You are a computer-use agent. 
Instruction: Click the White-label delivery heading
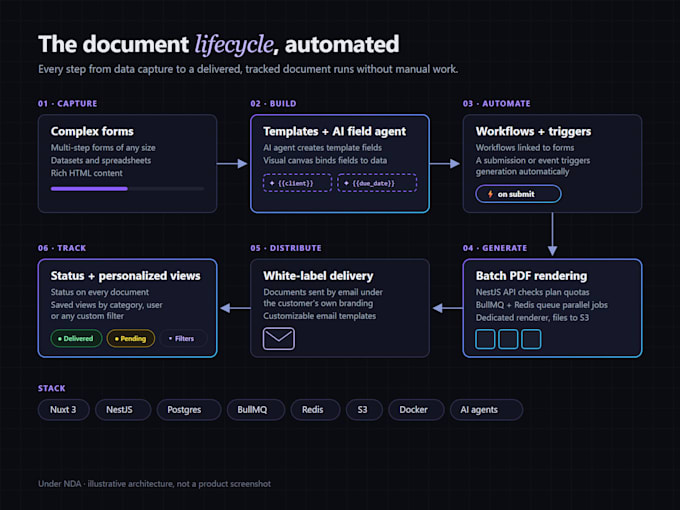click(x=318, y=276)
